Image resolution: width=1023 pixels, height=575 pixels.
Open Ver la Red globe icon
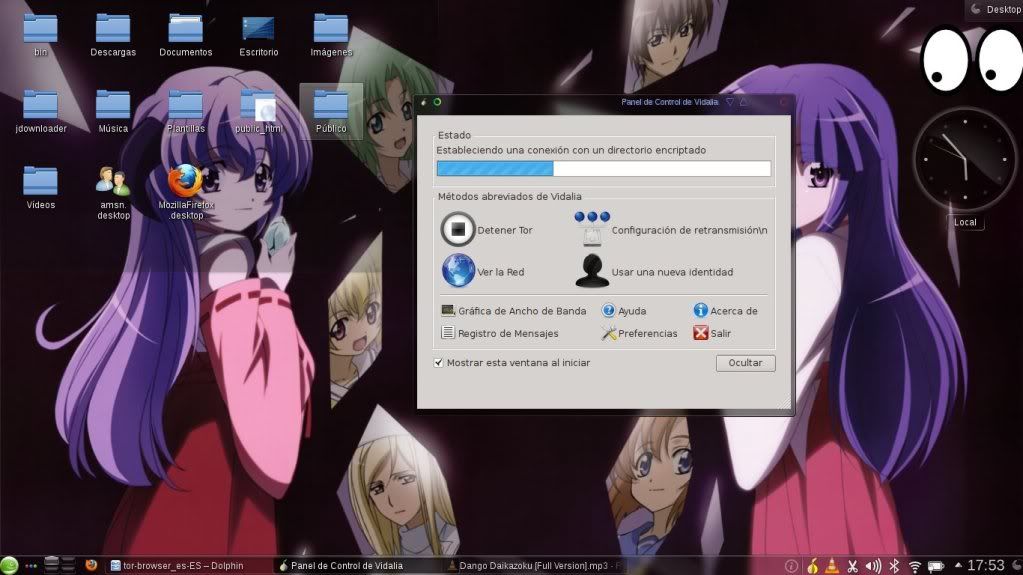click(x=458, y=271)
